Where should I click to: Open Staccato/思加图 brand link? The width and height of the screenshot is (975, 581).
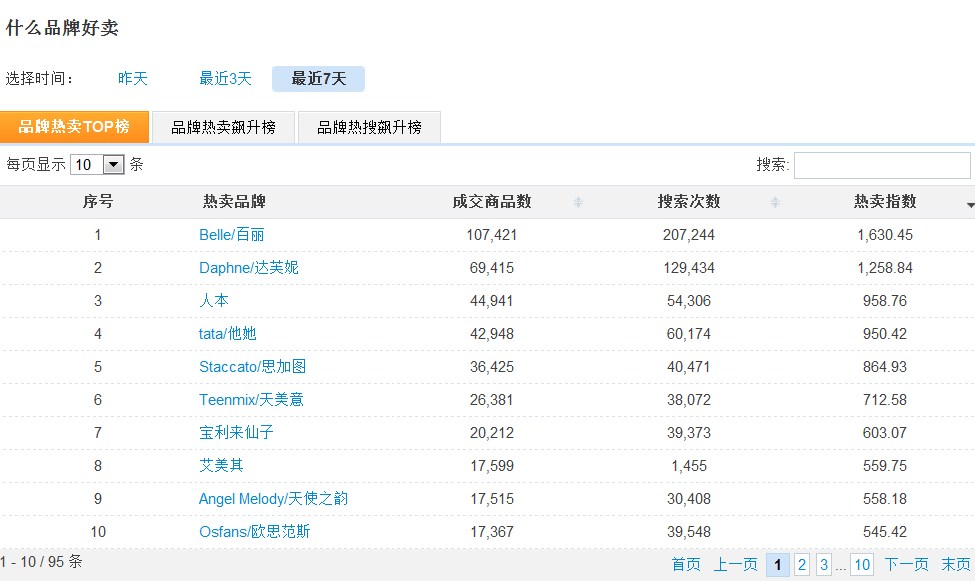click(x=251, y=367)
